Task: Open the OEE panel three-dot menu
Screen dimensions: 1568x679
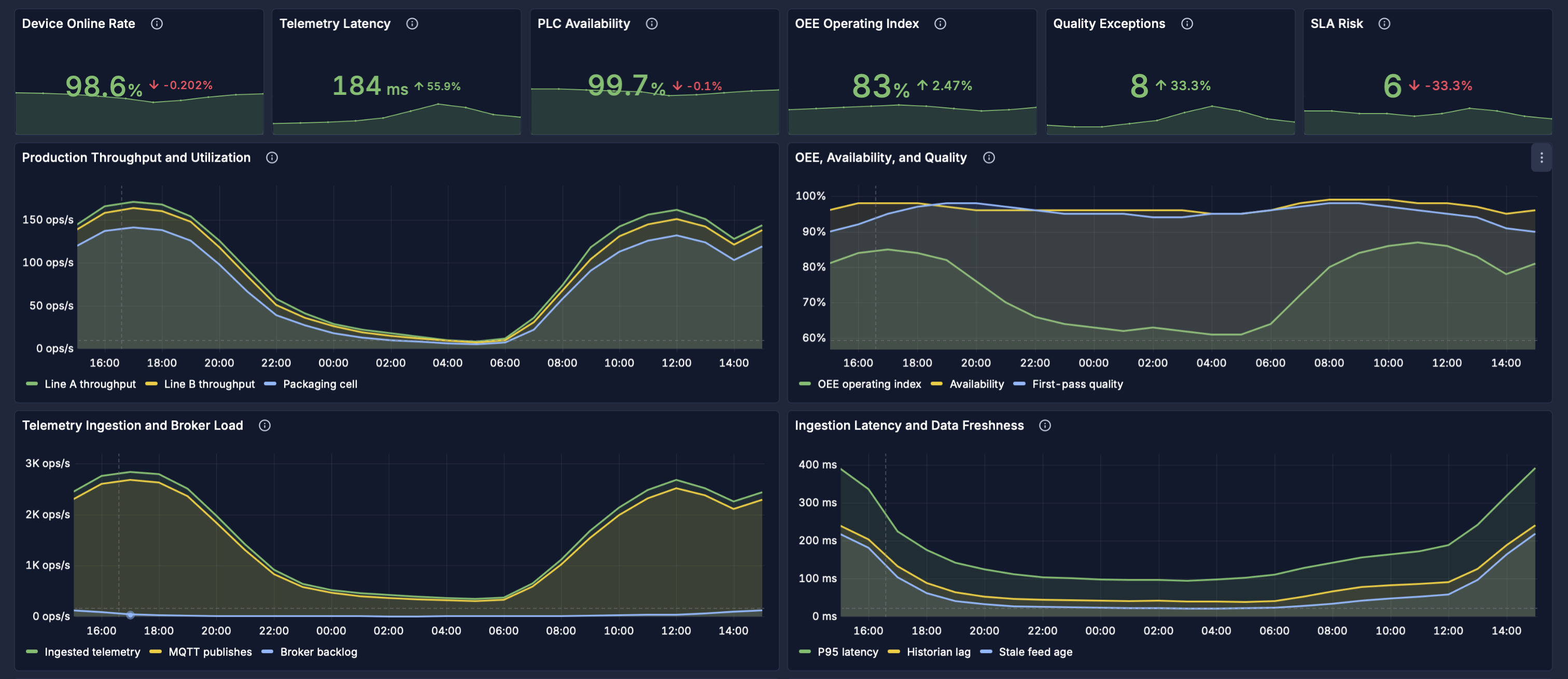Action: coord(1541,158)
